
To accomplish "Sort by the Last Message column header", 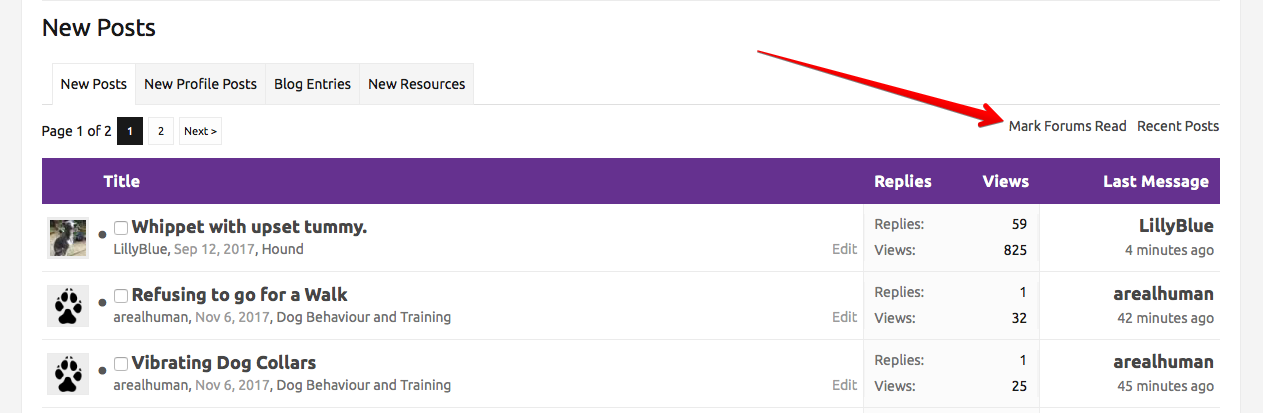I will pyautogui.click(x=1156, y=181).
